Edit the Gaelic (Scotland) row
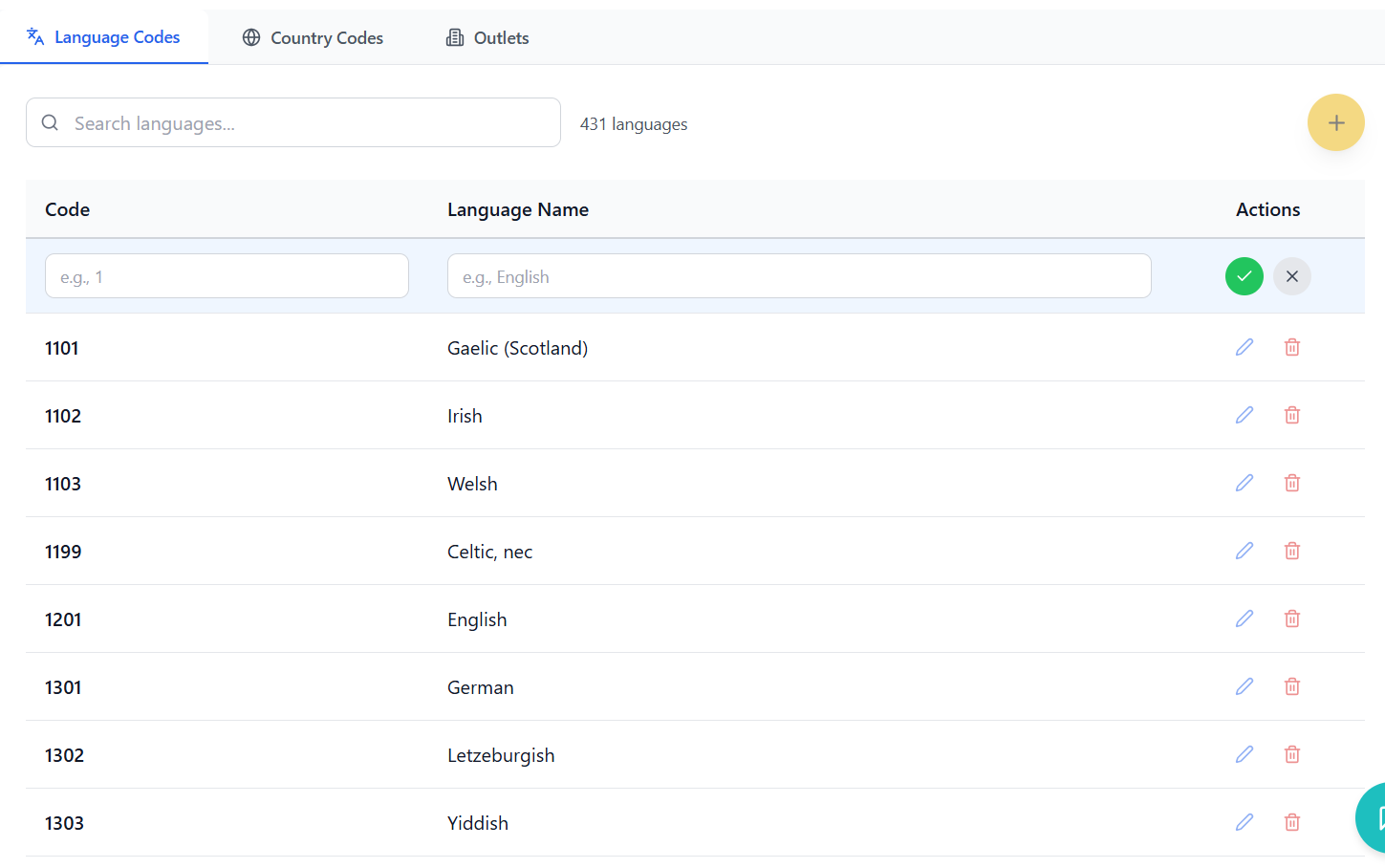 [x=1244, y=347]
